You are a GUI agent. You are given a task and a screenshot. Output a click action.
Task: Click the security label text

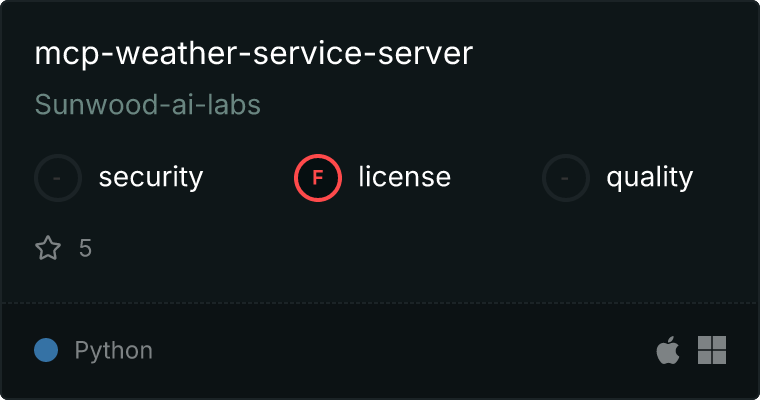point(151,177)
